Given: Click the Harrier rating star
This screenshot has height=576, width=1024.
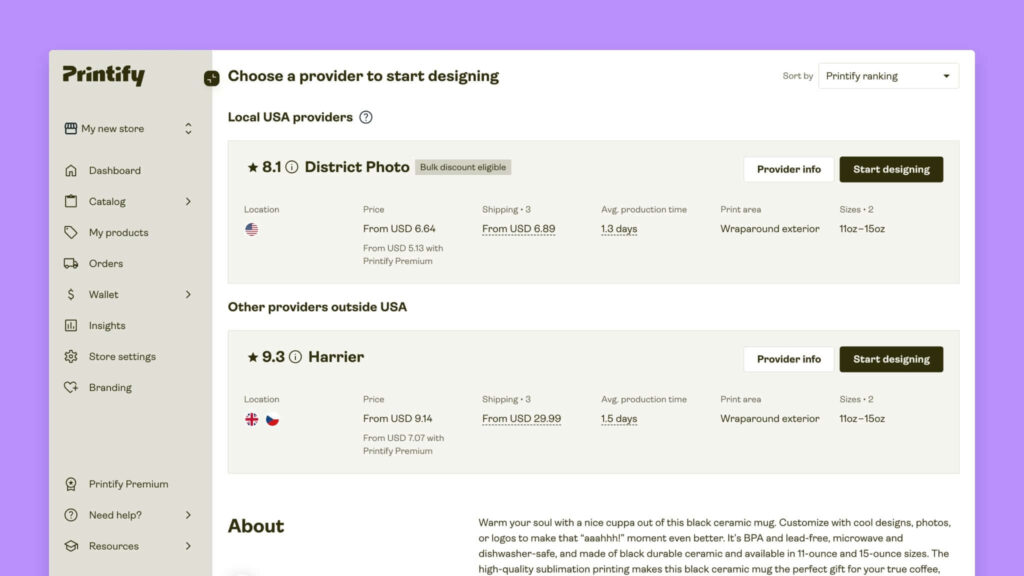Looking at the screenshot, I should [x=253, y=357].
